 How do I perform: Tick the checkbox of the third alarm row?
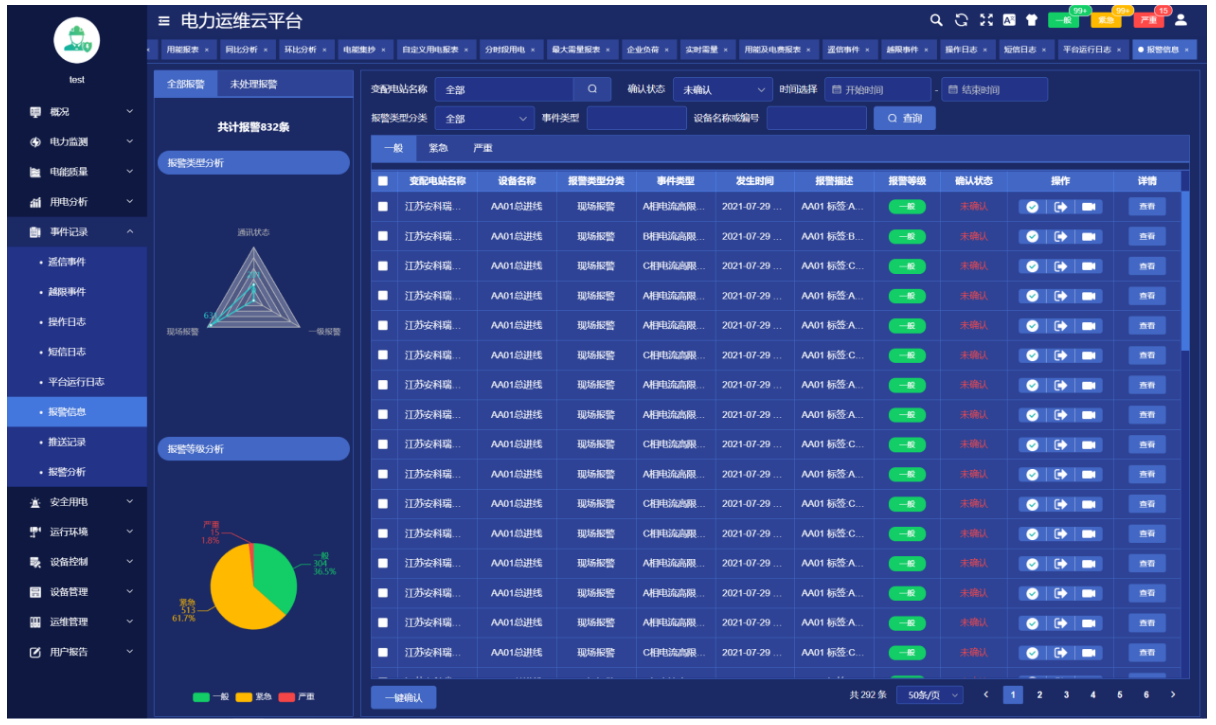click(383, 266)
